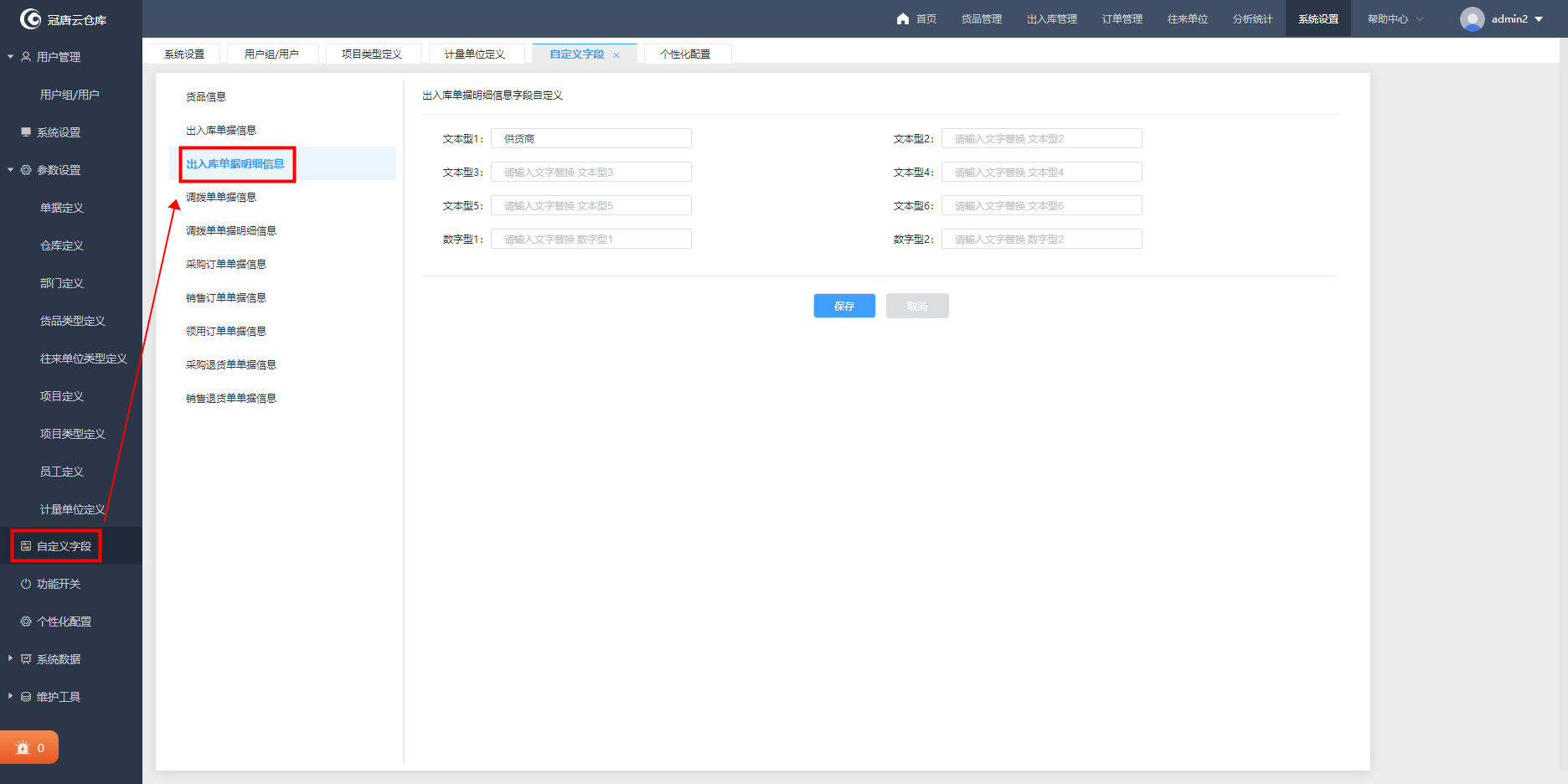Click the 参数设置 gear icon
Image resolution: width=1568 pixels, height=784 pixels.
[x=26, y=170]
